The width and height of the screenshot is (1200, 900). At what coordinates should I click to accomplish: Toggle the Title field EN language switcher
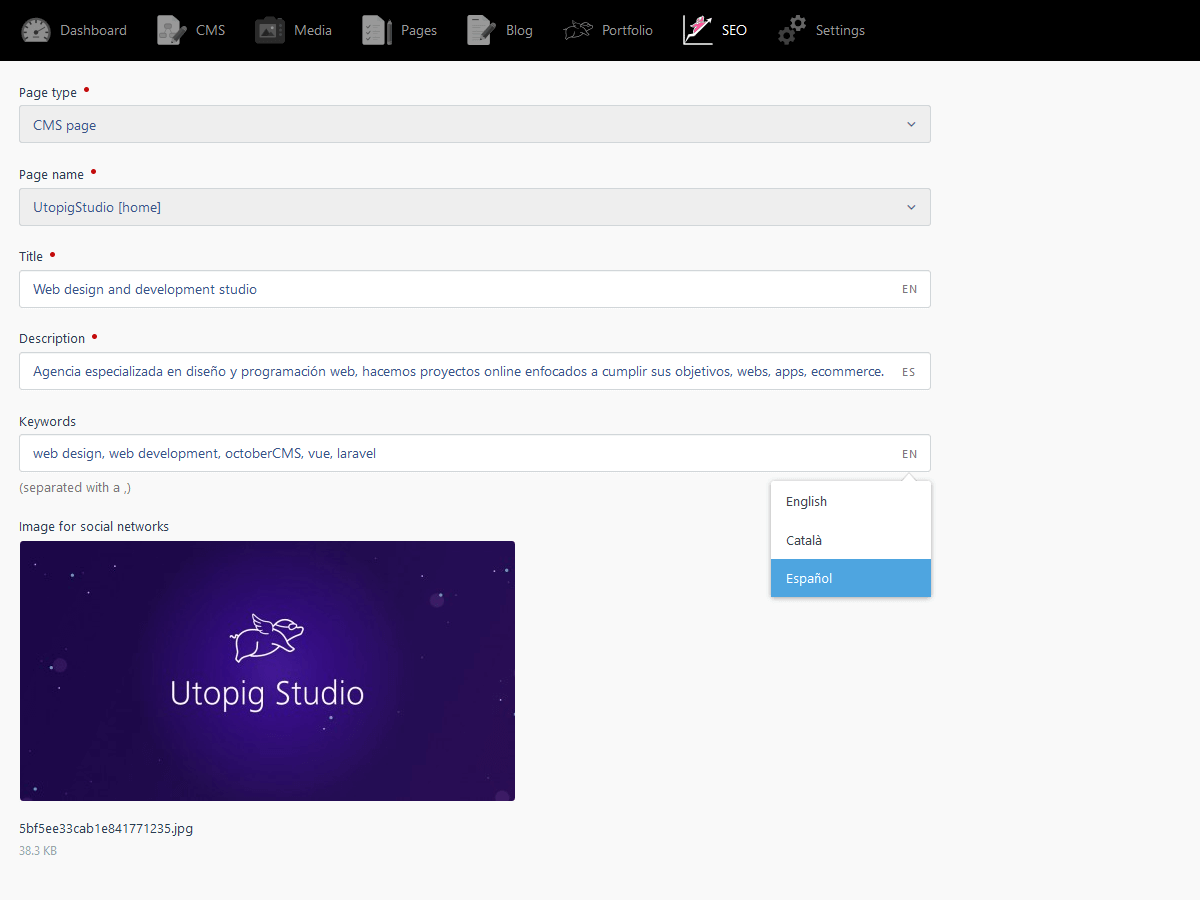point(909,289)
